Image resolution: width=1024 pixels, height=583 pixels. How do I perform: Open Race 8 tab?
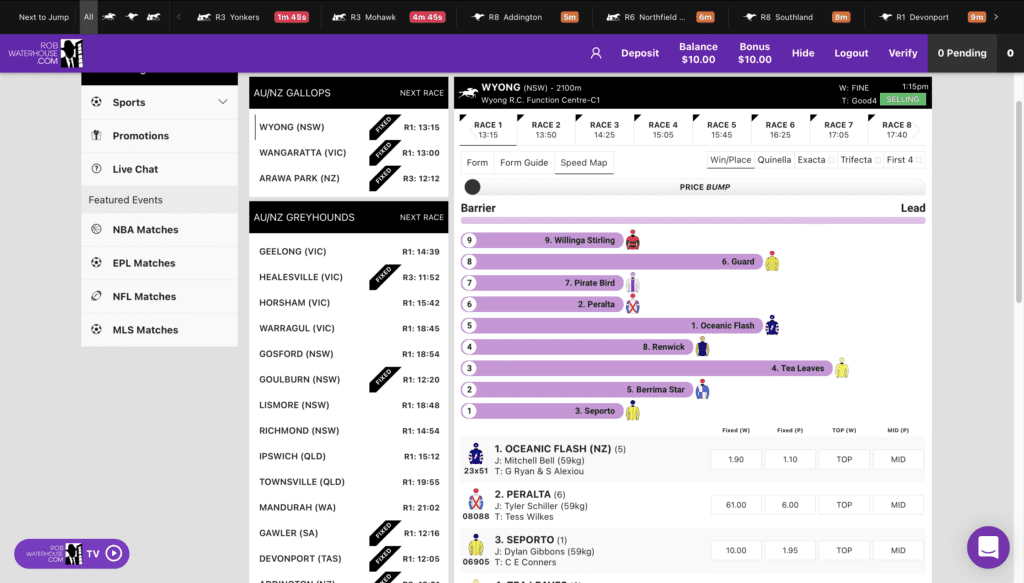pyautogui.click(x=897, y=129)
